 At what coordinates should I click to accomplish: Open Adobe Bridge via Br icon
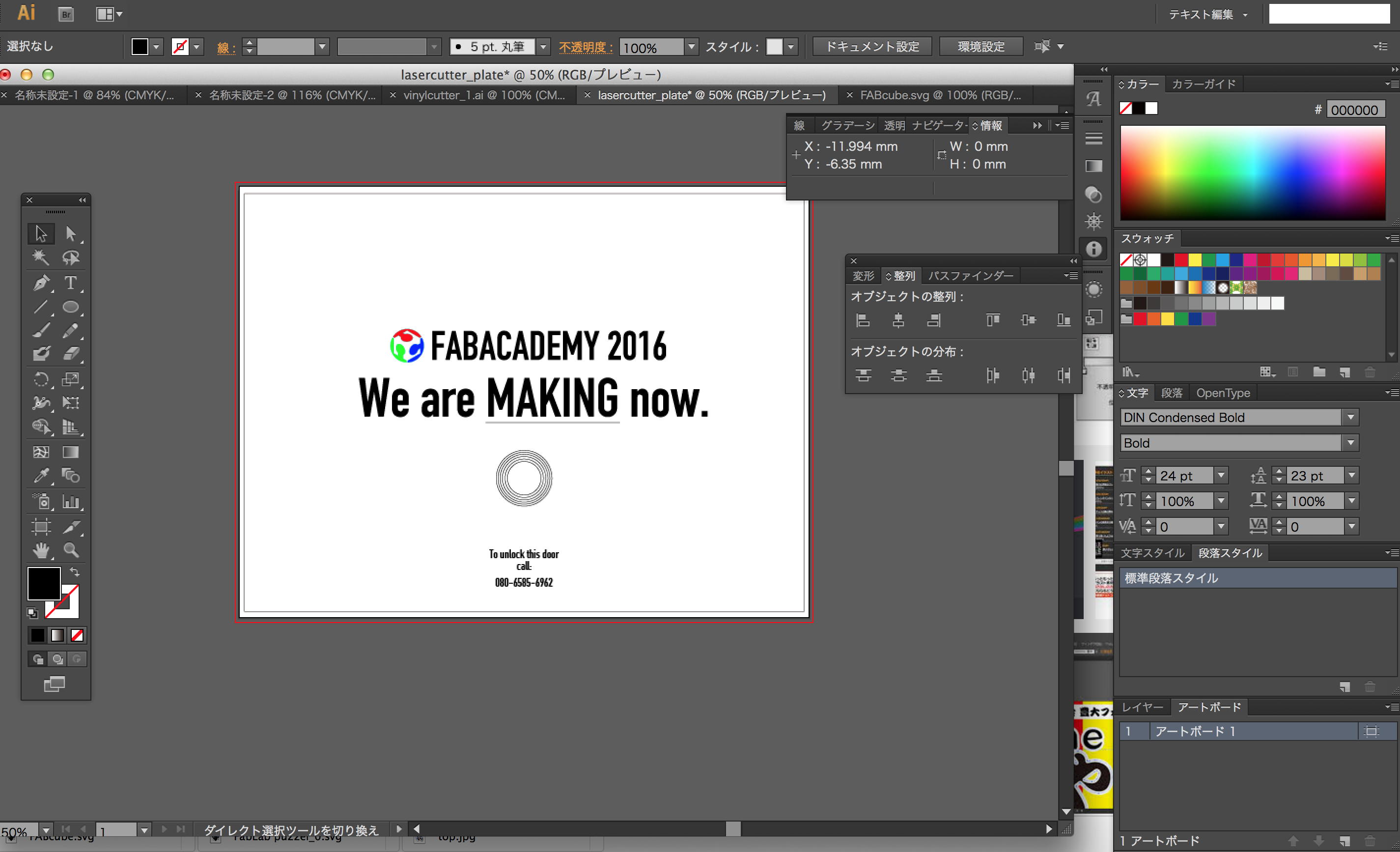coord(66,14)
